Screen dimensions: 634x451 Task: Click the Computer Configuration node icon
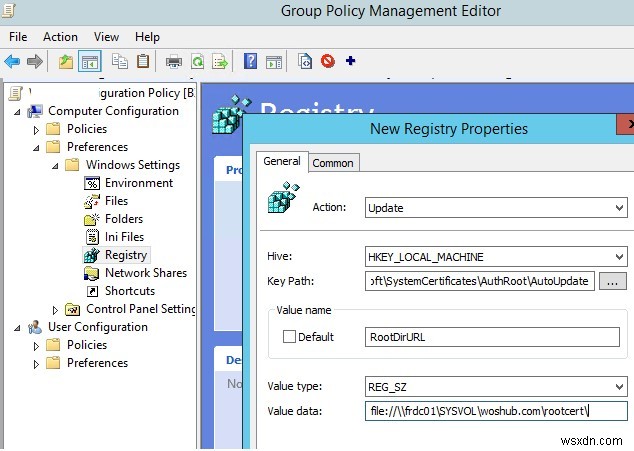pyautogui.click(x=35, y=111)
